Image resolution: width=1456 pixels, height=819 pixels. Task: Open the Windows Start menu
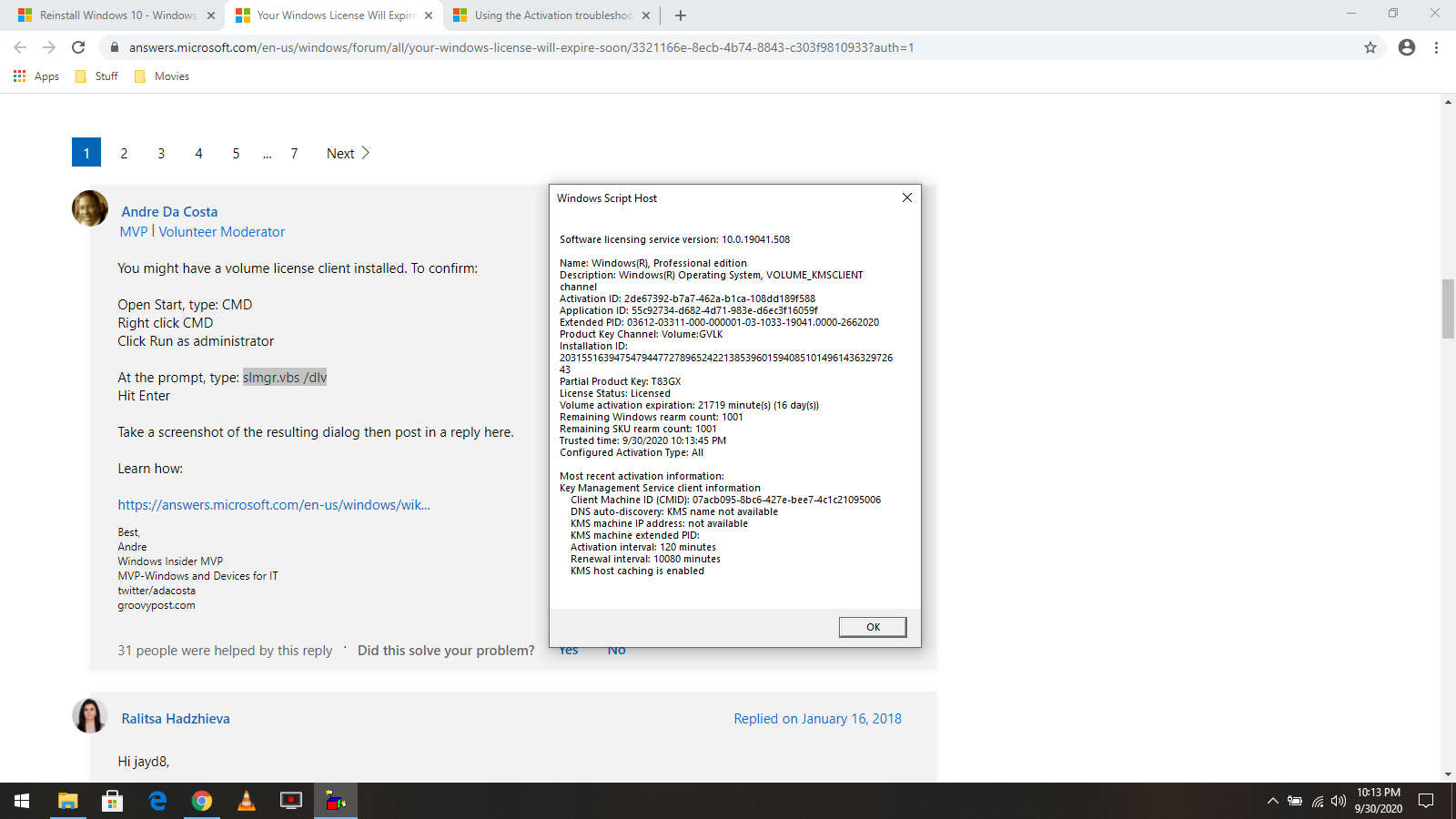pos(22,801)
